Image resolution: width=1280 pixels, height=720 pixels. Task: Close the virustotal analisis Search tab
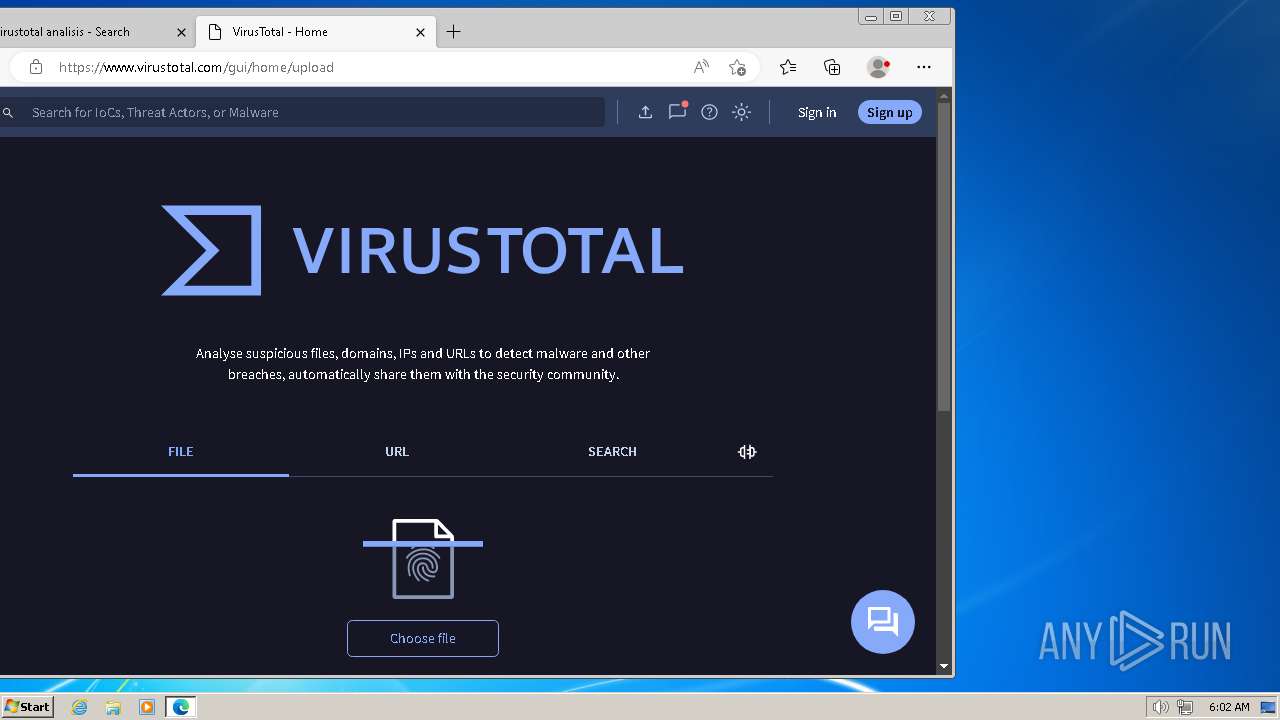click(x=181, y=32)
